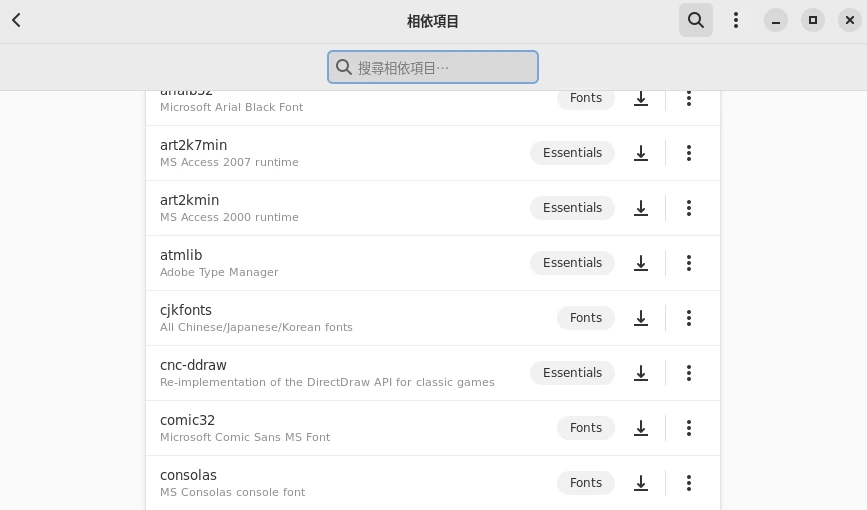Install comic32 font via download icon

(641, 428)
